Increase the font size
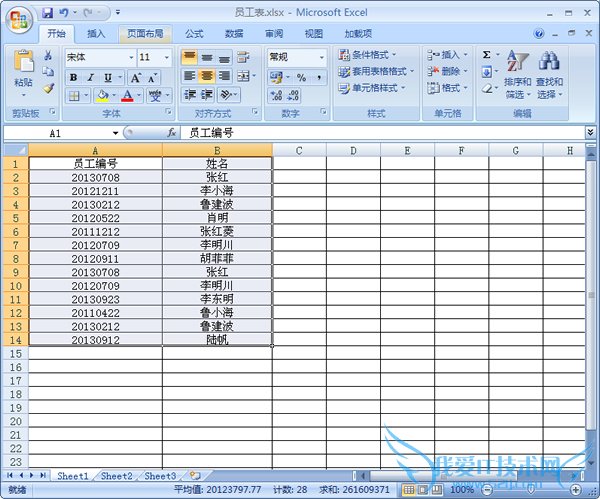Viewport: 600px width, 499px height. click(x=135, y=78)
